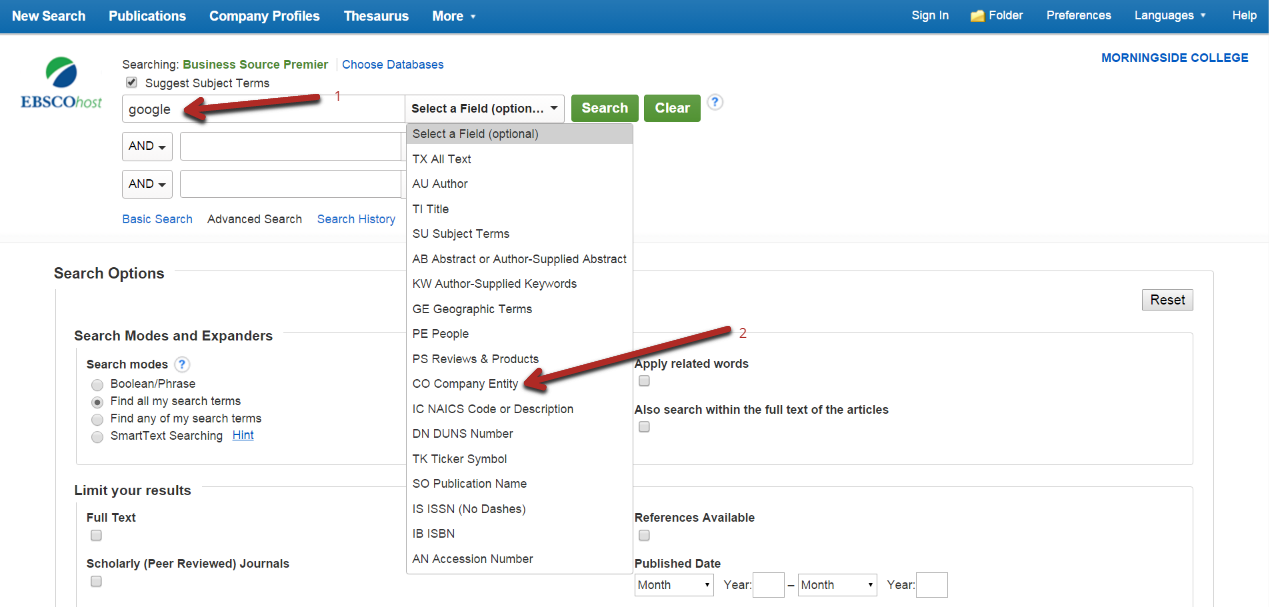The image size is (1269, 607).
Task: Choose KW Author-Supplied Keywords field
Action: click(520, 284)
